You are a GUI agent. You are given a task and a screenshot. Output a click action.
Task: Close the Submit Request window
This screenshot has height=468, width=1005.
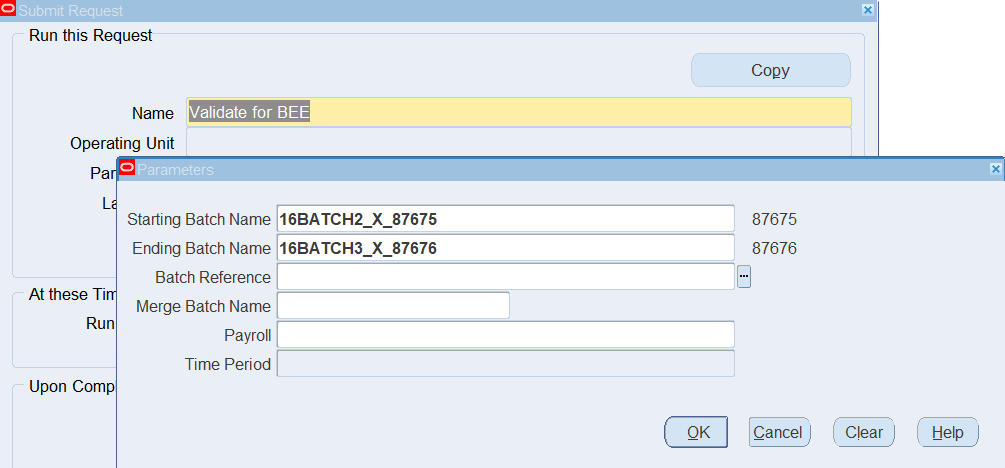point(867,10)
